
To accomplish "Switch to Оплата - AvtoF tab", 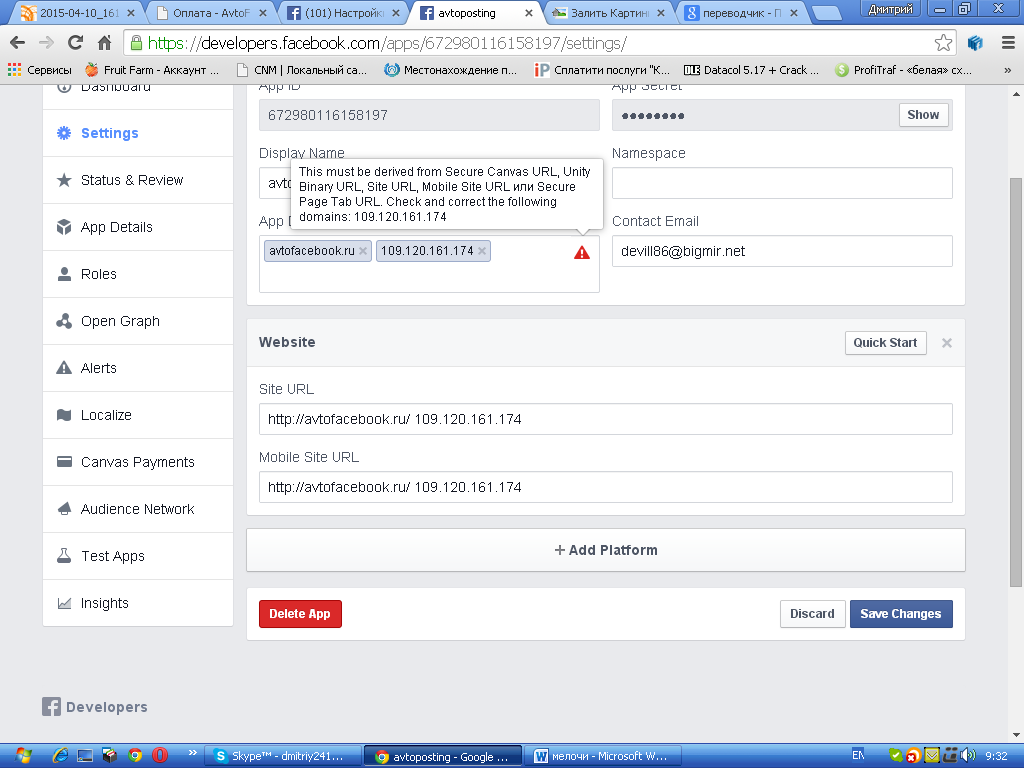I will 211,12.
